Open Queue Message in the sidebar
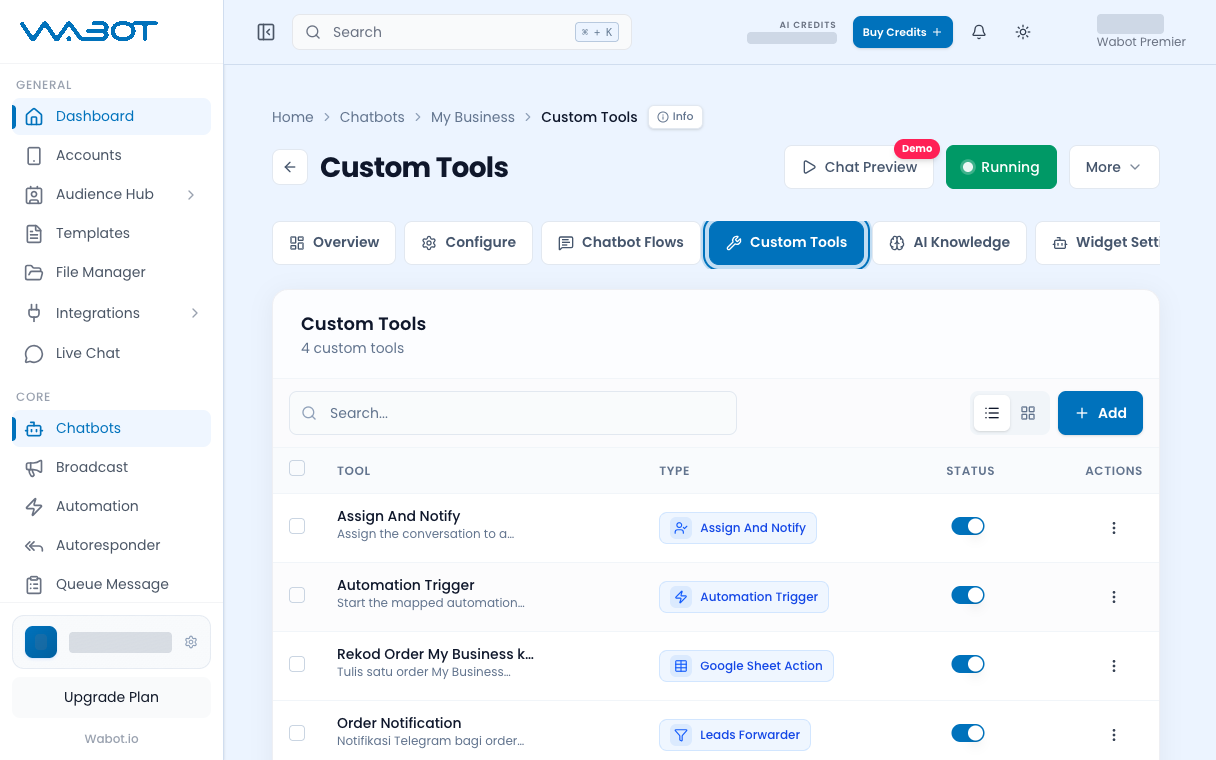The width and height of the screenshot is (1216, 760). (x=111, y=584)
